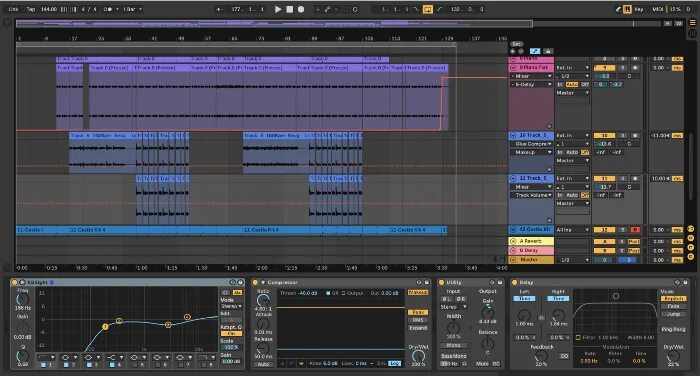Open the Makeup parameter chooser
This screenshot has height=376, width=700.
531,152
